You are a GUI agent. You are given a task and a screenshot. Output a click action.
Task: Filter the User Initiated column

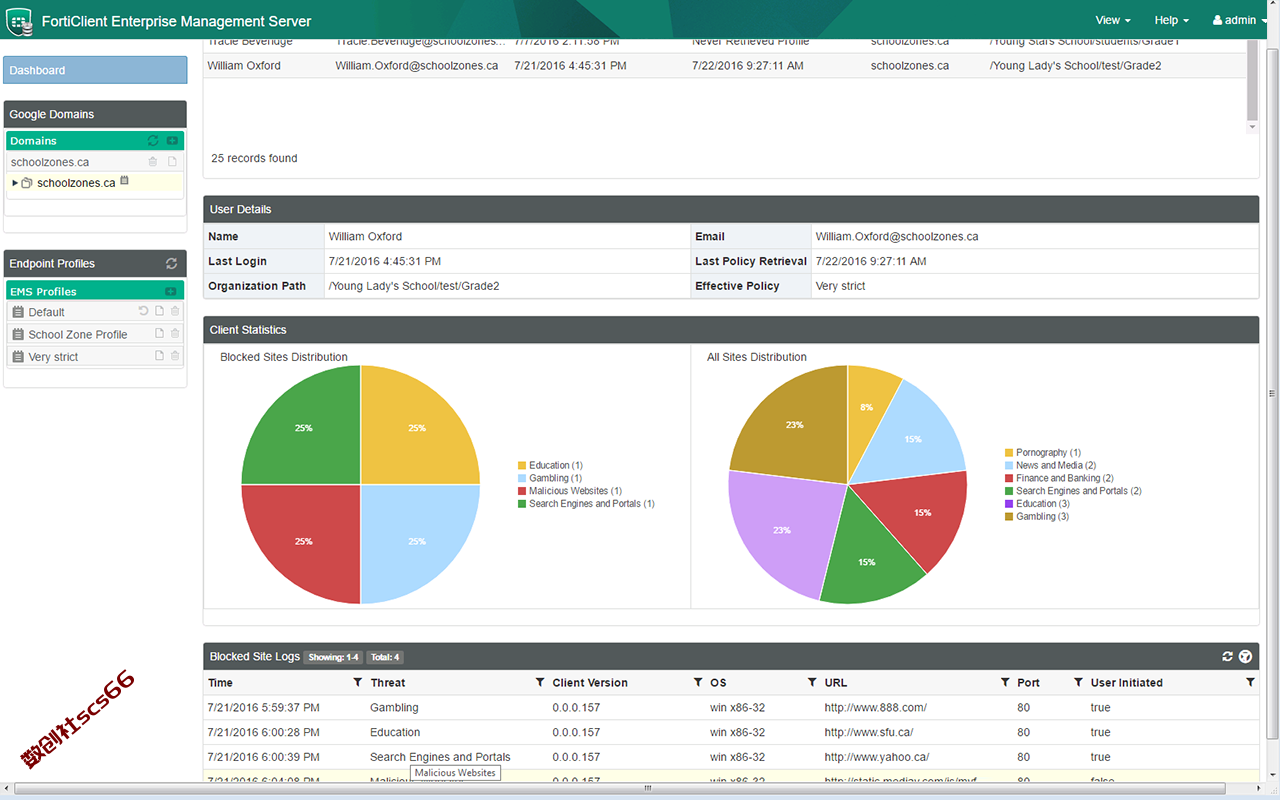click(1250, 682)
